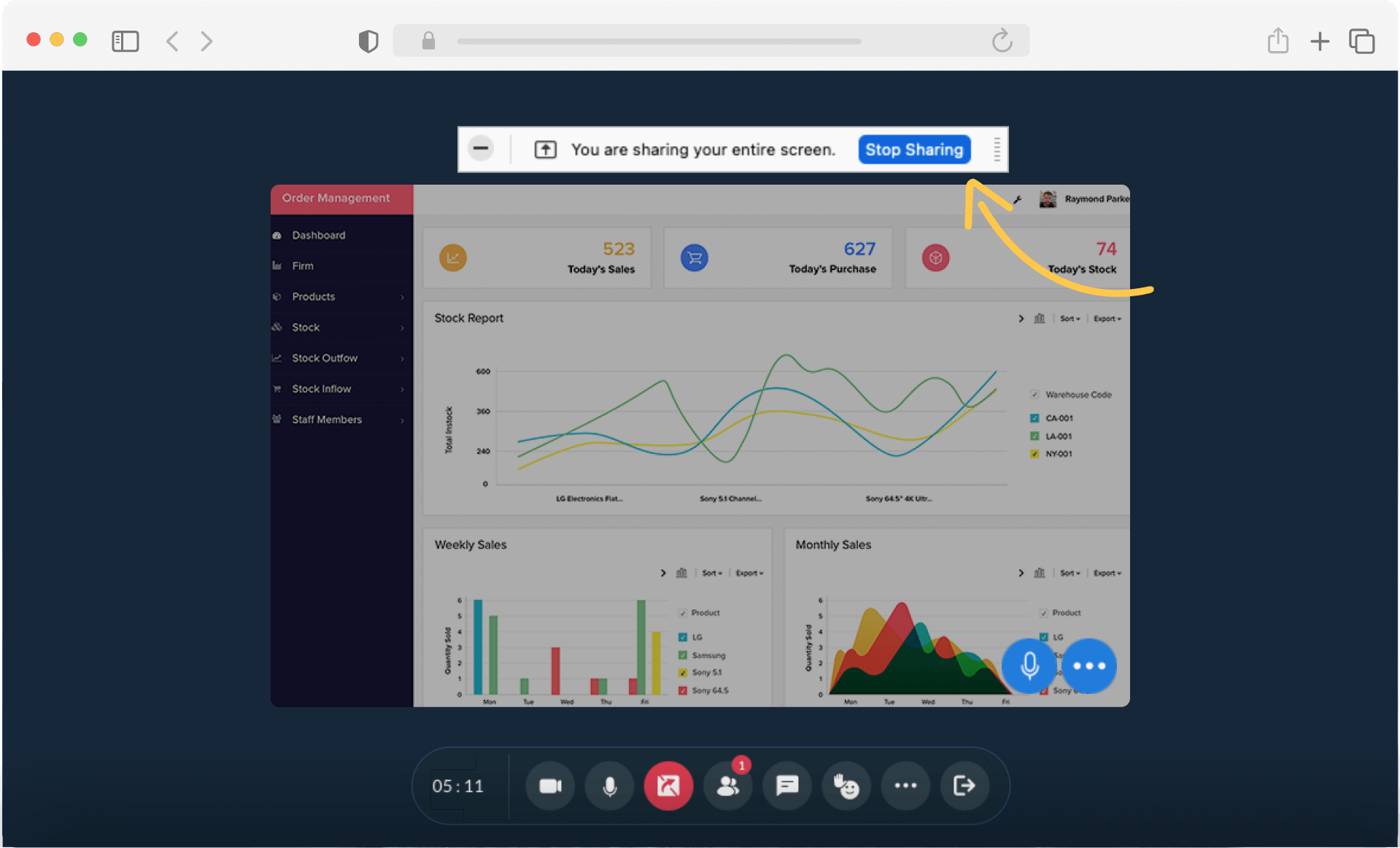The width and height of the screenshot is (1400, 848).
Task: Click the browser address bar
Action: 711,41
